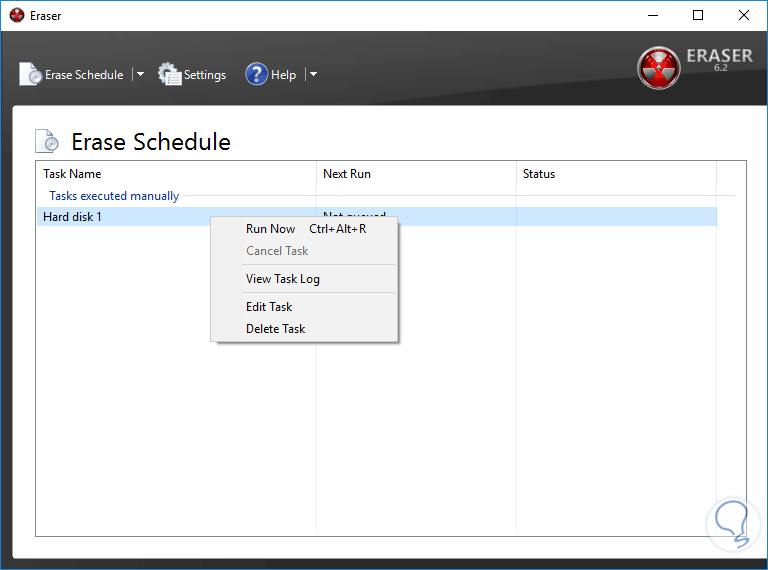Click the Eraser app icon in the title bar
The image size is (768, 570).
(x=17, y=15)
